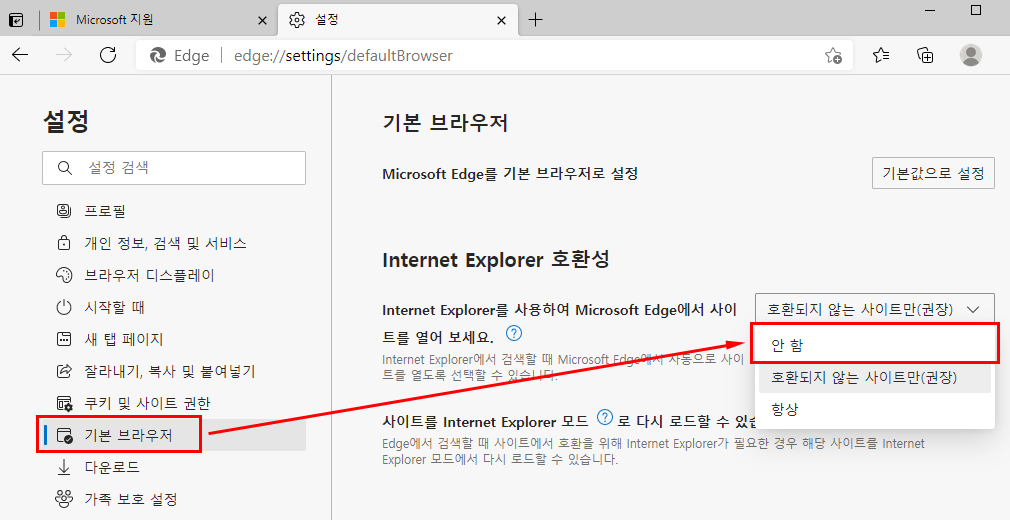Click Microsoft Edge를 기본 브라우저로 설정 text
Image resolution: width=1010 pixels, height=521 pixels.
click(x=510, y=174)
